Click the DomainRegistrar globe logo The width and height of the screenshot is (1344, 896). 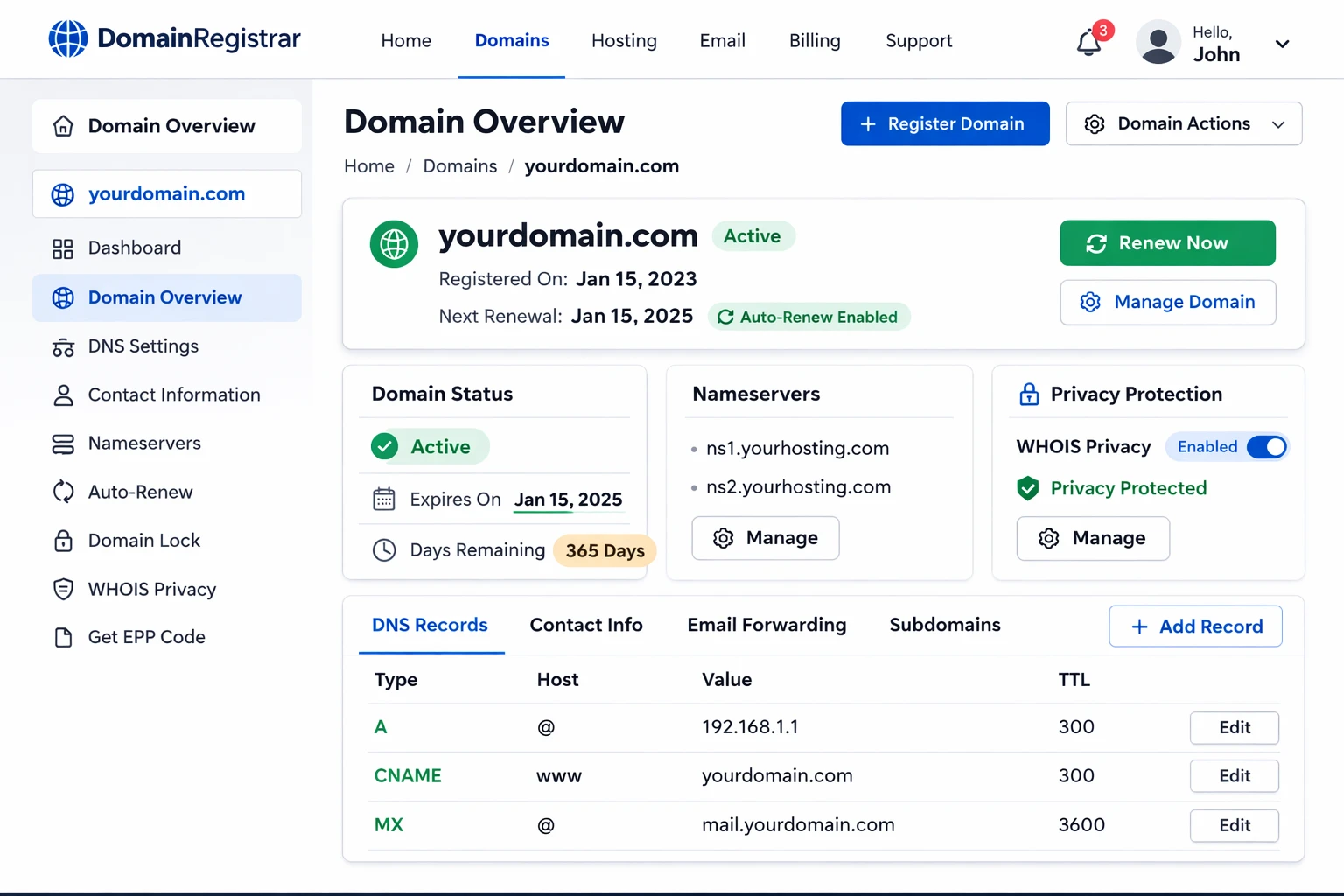pos(67,39)
